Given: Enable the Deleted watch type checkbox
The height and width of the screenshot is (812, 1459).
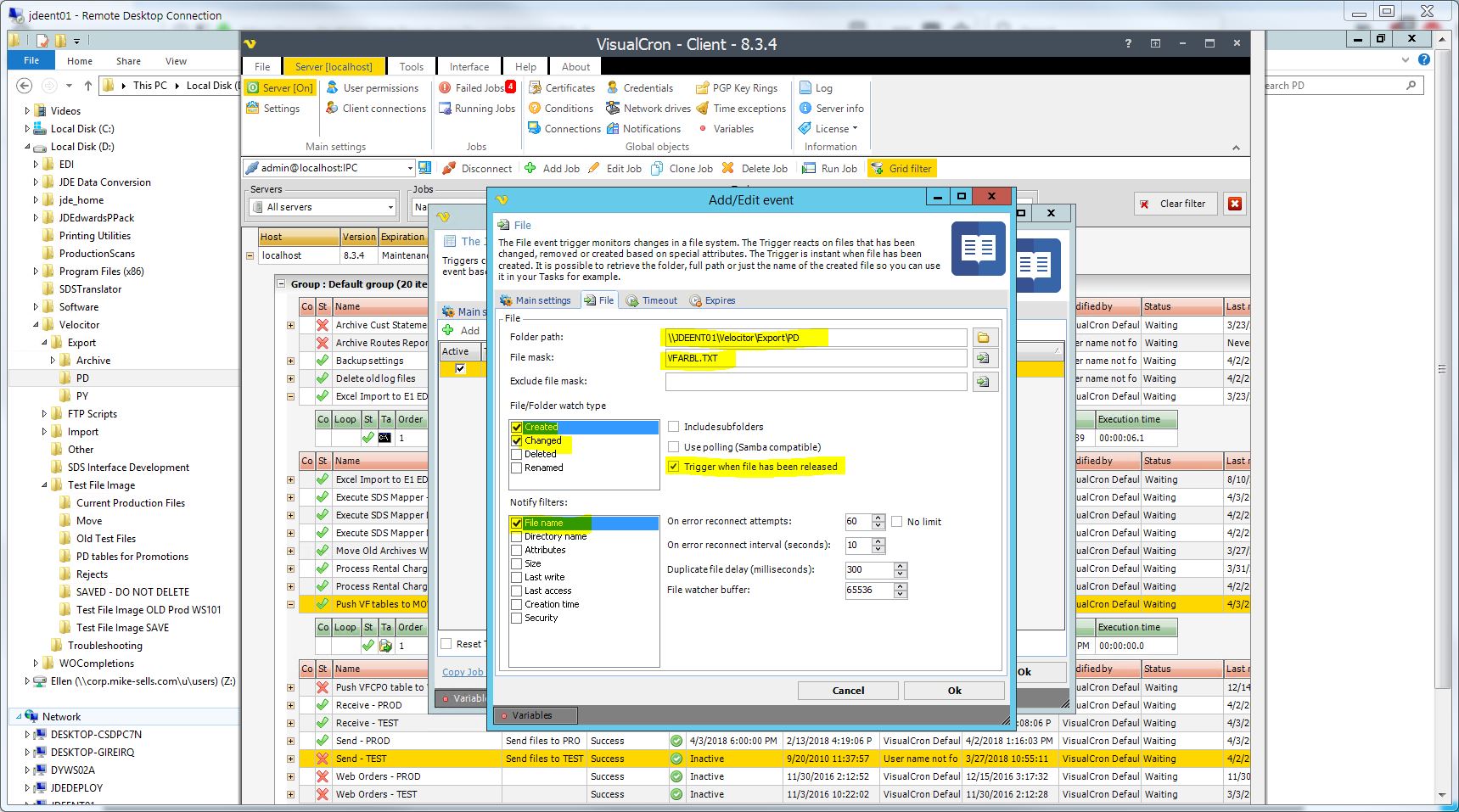Looking at the screenshot, I should point(517,455).
